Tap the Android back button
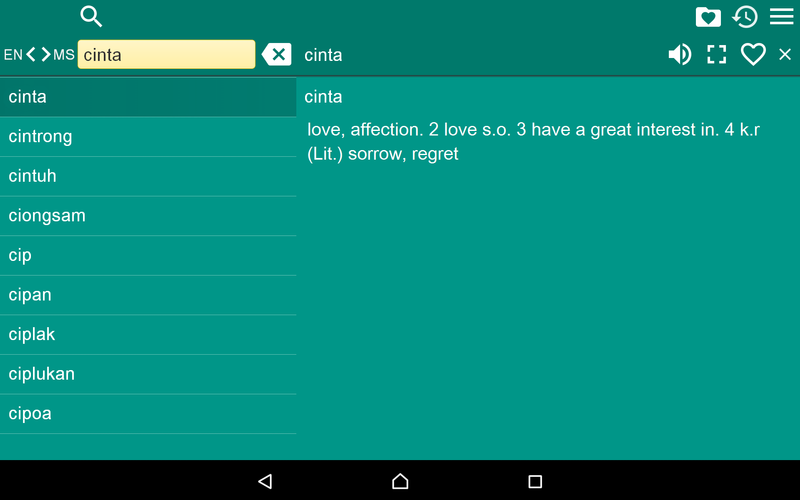Viewport: 800px width, 500px height. (265, 481)
